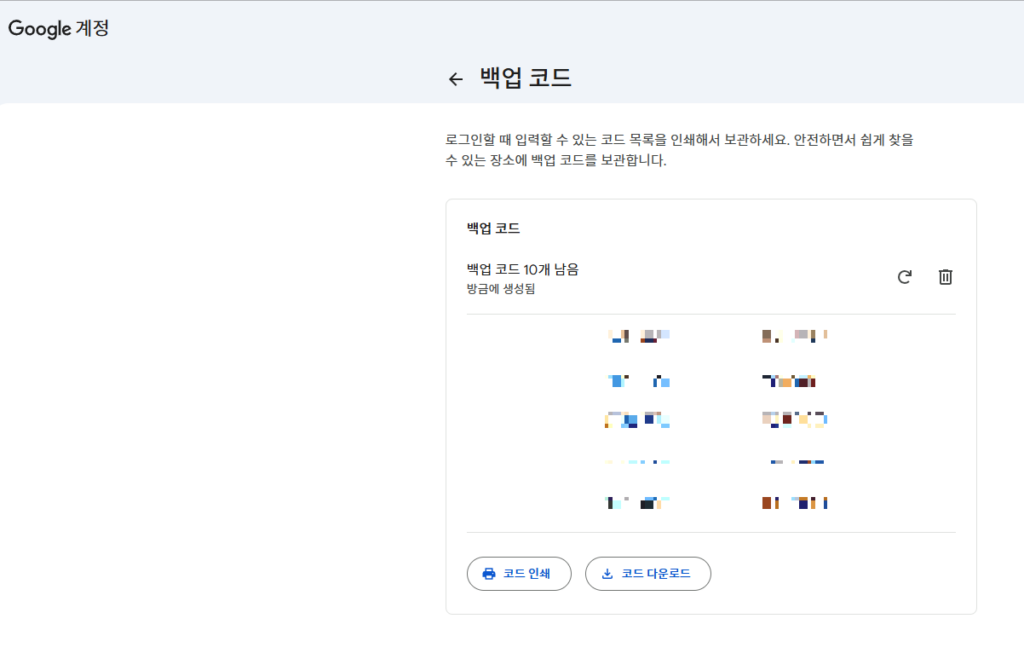Select the top backup code in the right column

pos(793,336)
